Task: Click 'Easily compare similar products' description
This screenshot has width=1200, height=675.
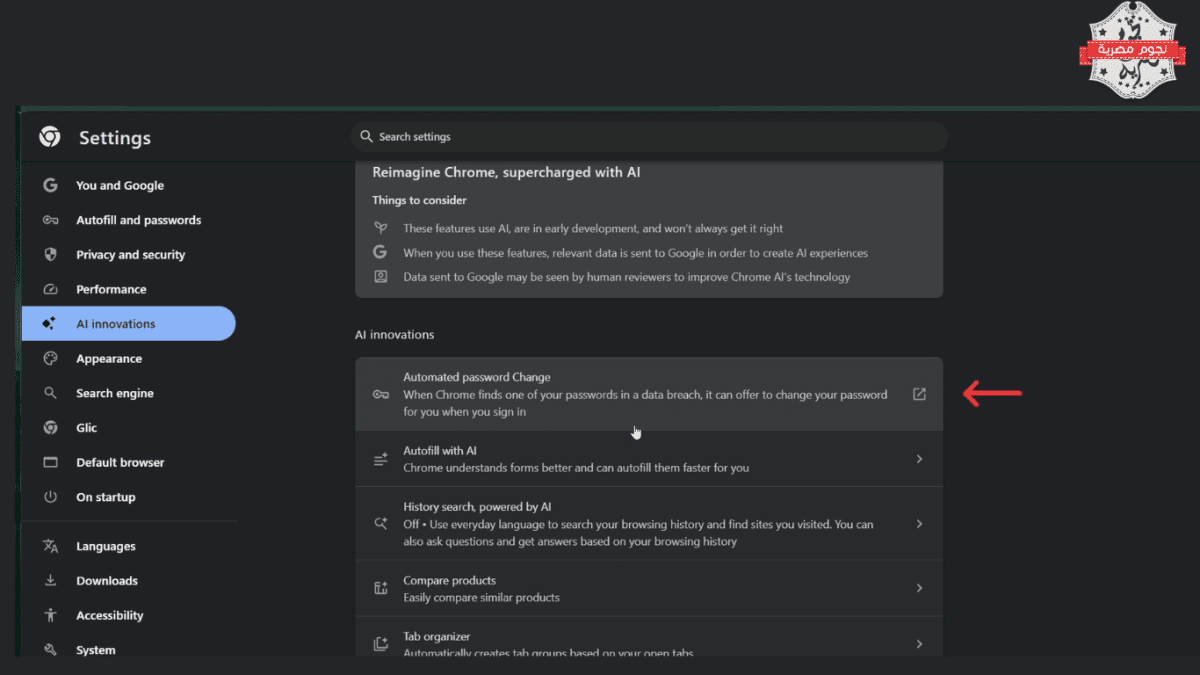Action: point(481,597)
